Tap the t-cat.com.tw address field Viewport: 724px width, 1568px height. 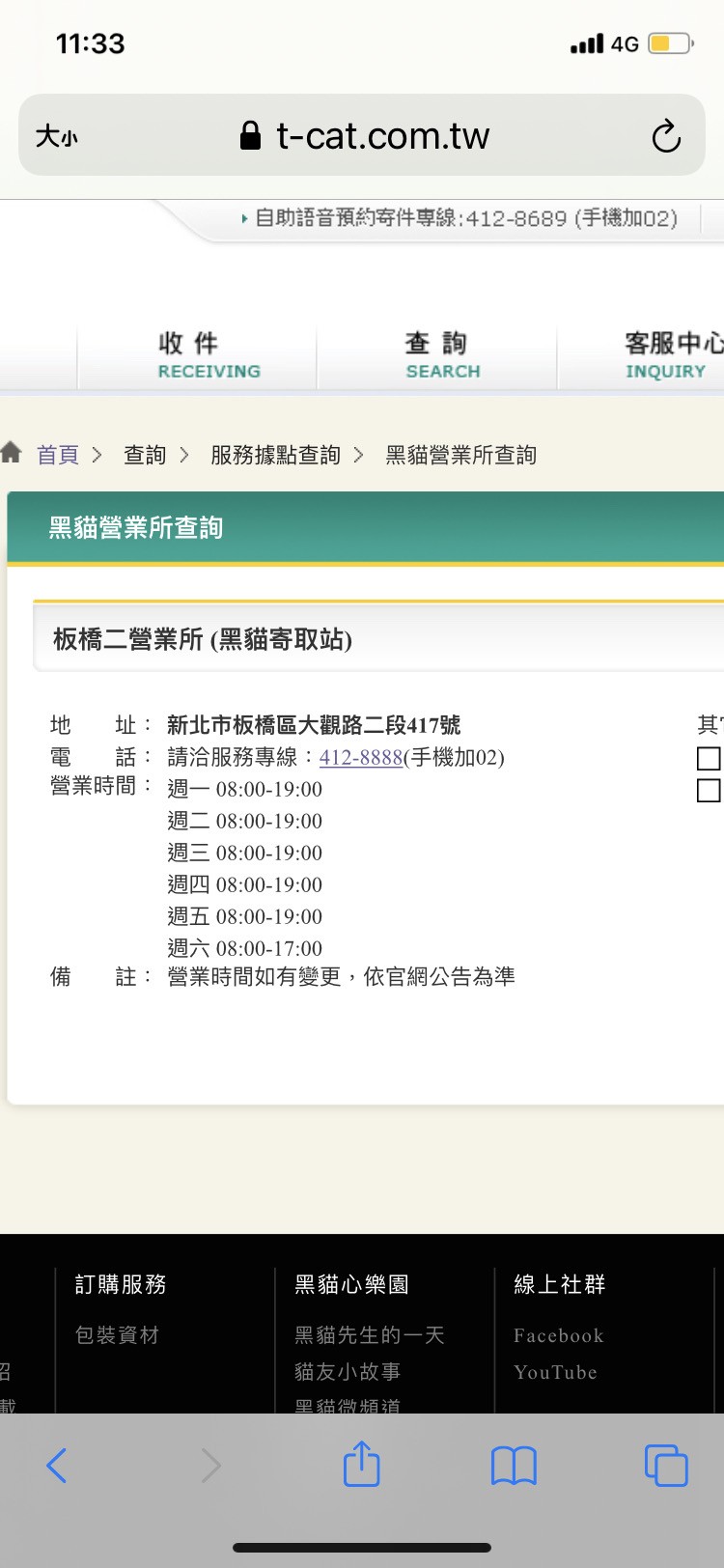pyautogui.click(x=362, y=135)
